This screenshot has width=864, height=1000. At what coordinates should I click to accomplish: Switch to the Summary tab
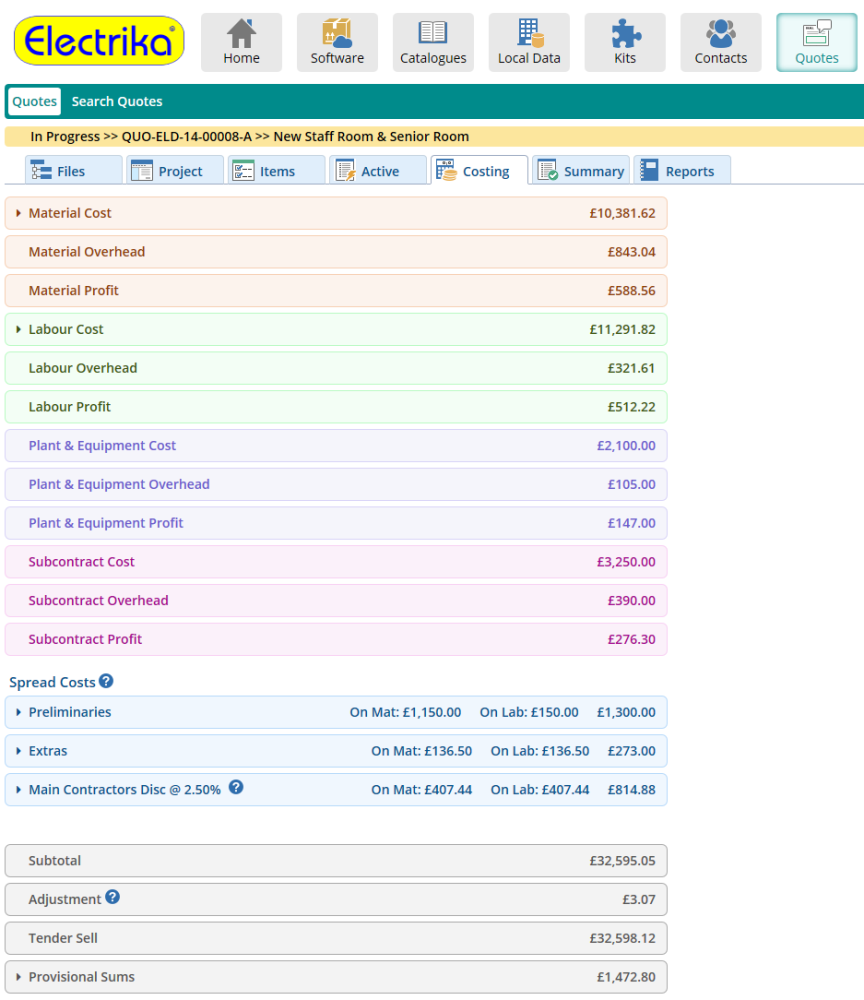pos(581,170)
